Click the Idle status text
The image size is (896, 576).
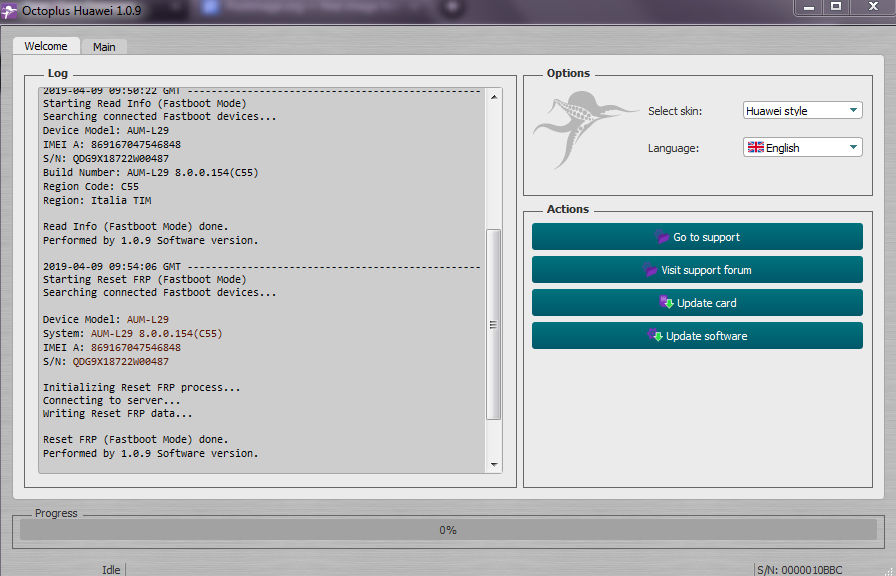[x=111, y=570]
